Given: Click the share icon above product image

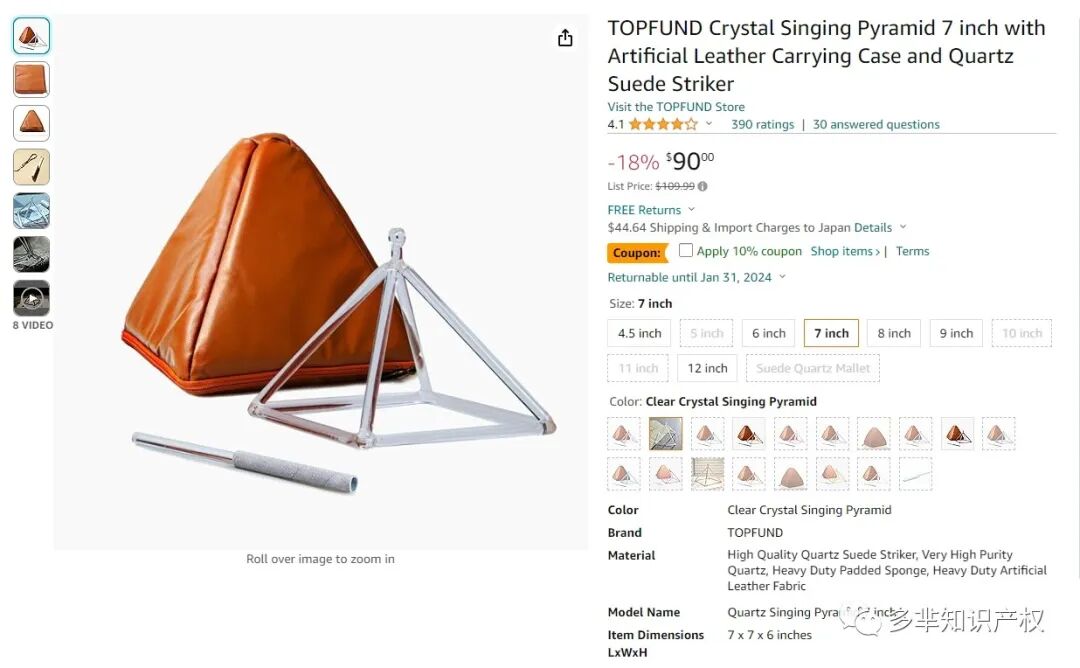Looking at the screenshot, I should [x=565, y=38].
